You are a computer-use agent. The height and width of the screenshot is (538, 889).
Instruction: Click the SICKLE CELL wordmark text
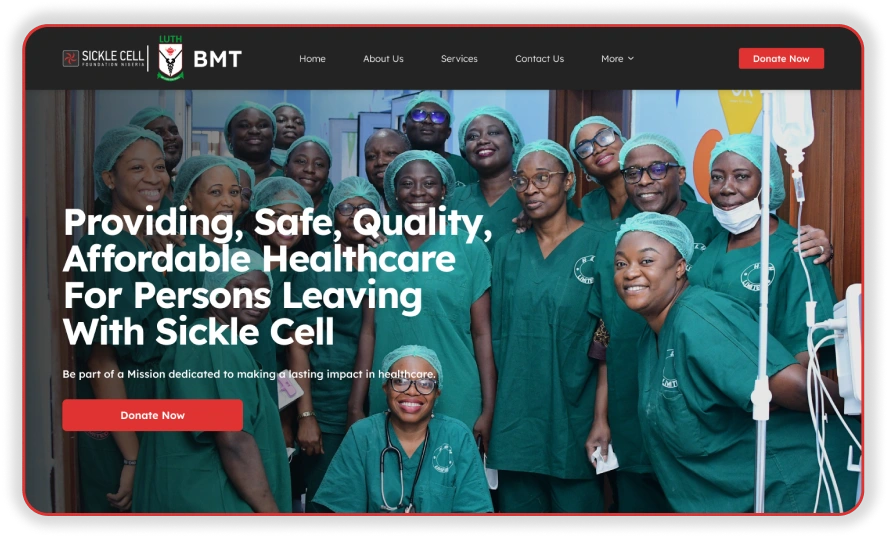coord(113,56)
